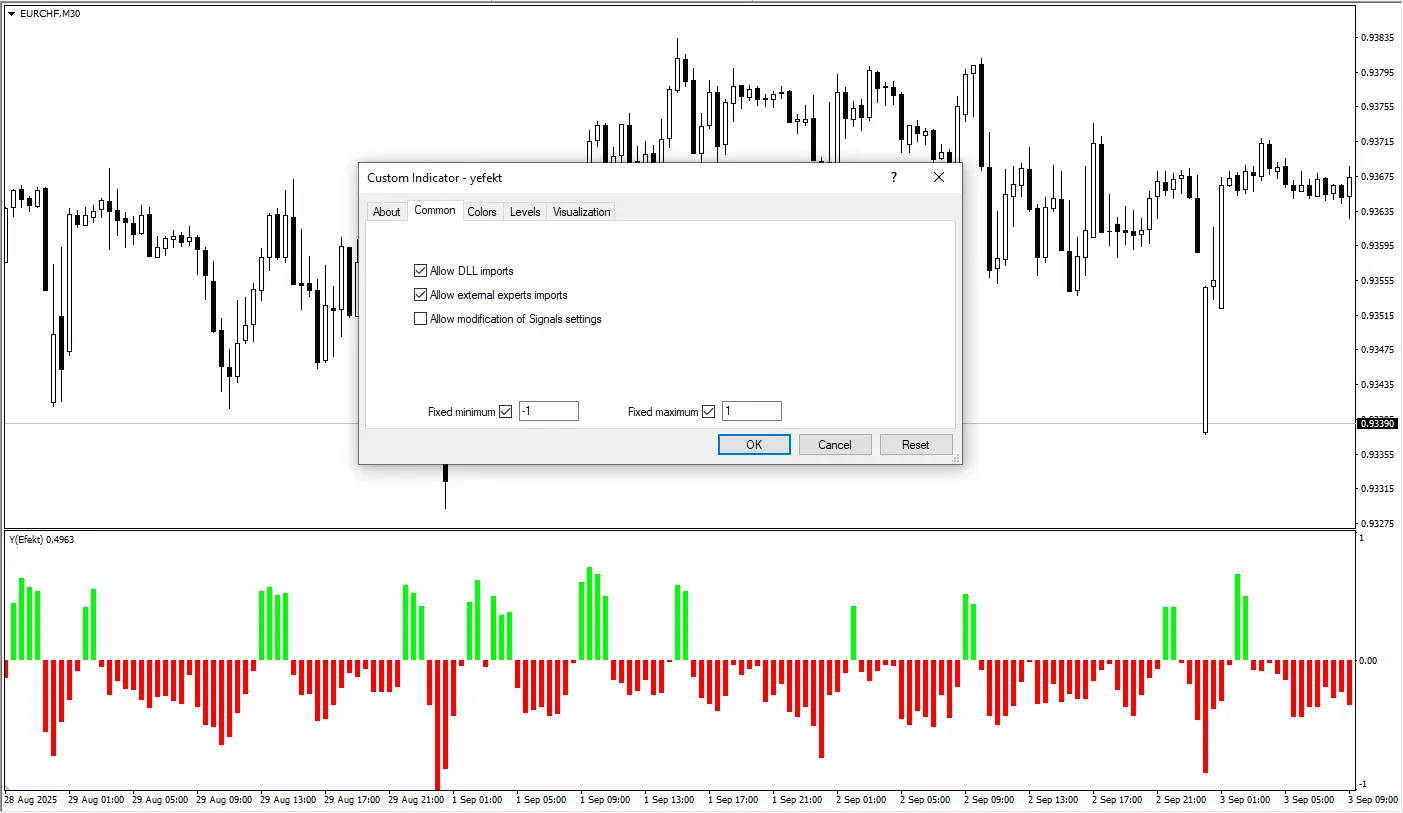Switch to the About tab
Screen dimensions: 1403x813
pyautogui.click(x=386, y=212)
